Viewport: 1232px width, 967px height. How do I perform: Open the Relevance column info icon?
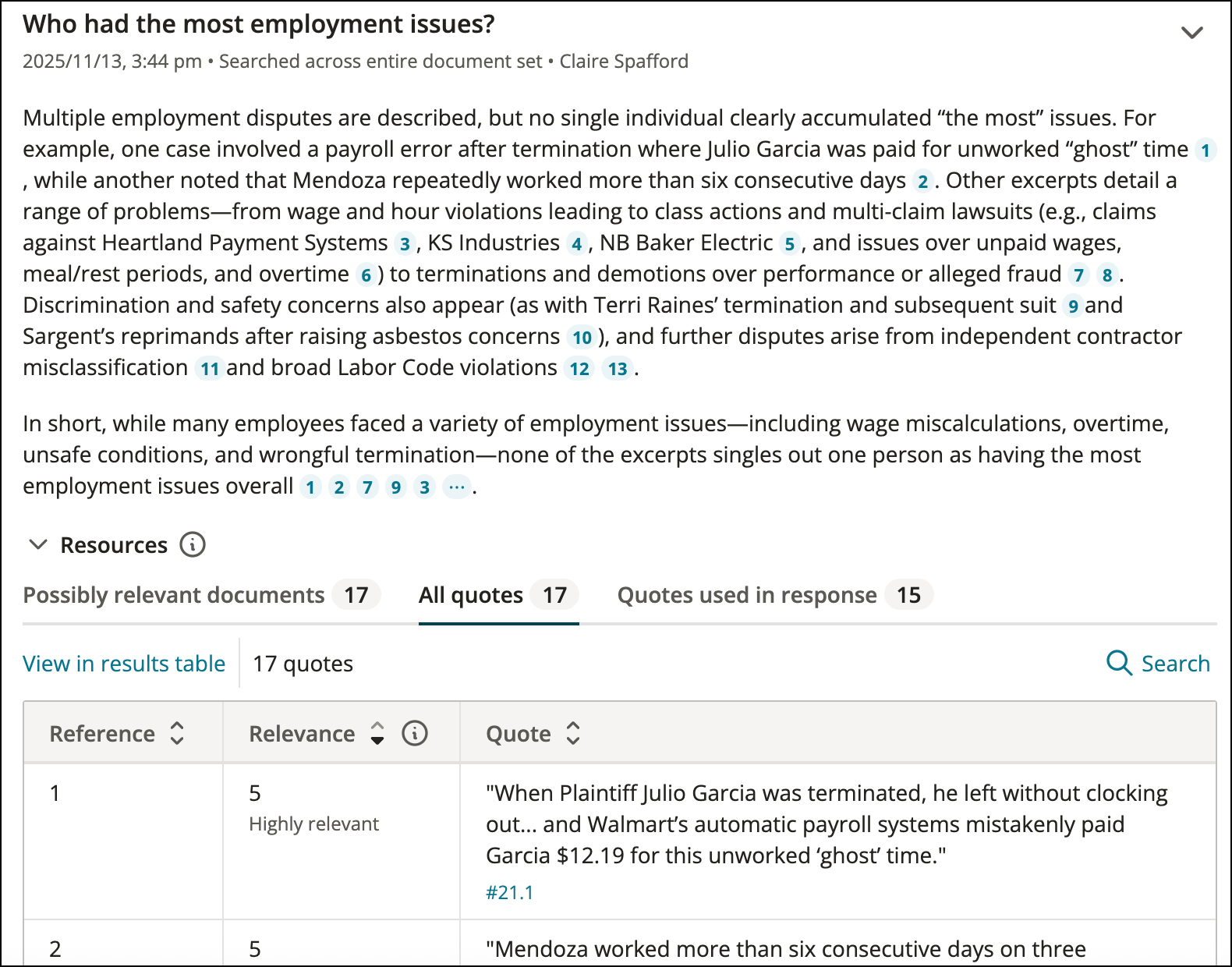coord(415,733)
